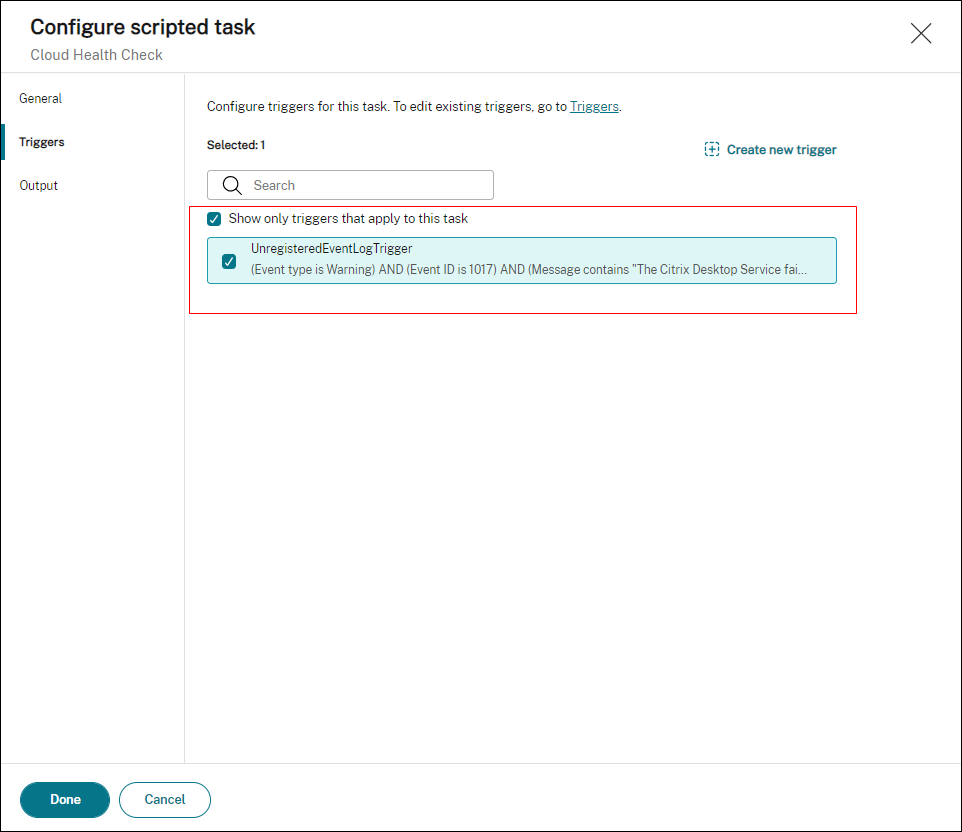
Task: Dismiss changes with Cancel button
Action: pos(164,799)
